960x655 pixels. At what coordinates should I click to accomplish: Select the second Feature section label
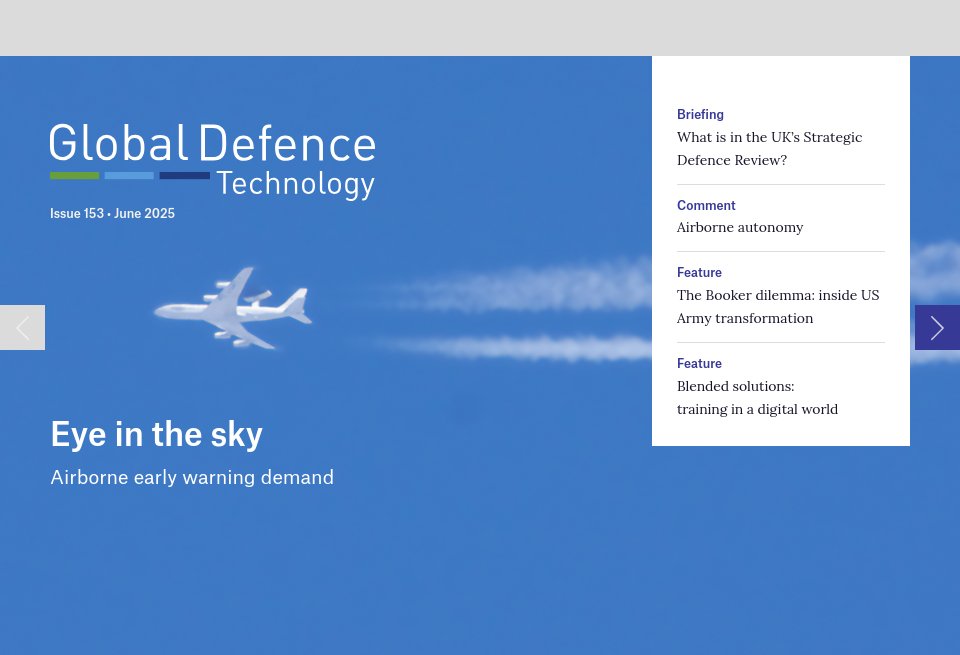(699, 363)
